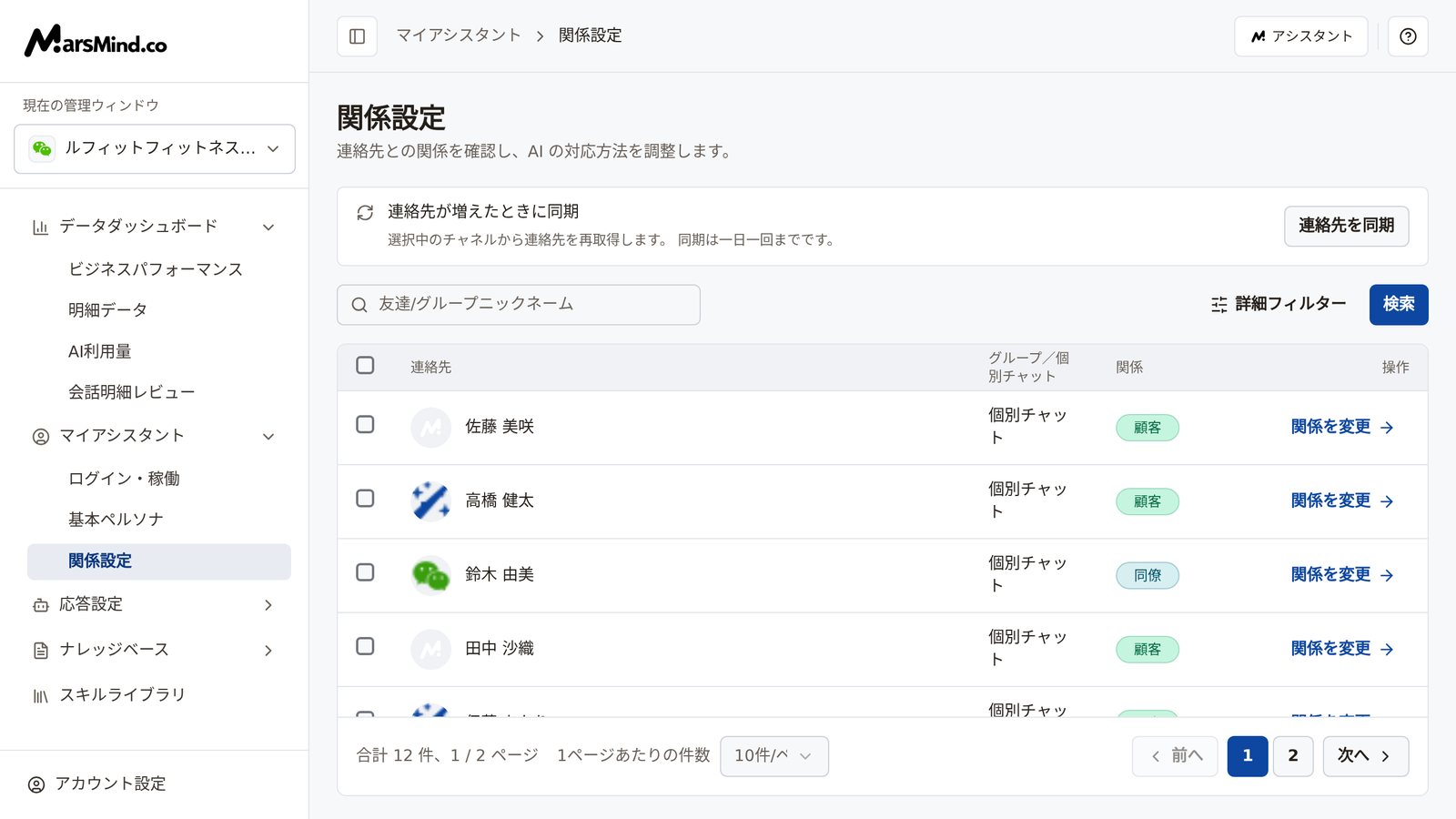Click the search magnifier icon
Screen dimensions: 1456x819
359,305
